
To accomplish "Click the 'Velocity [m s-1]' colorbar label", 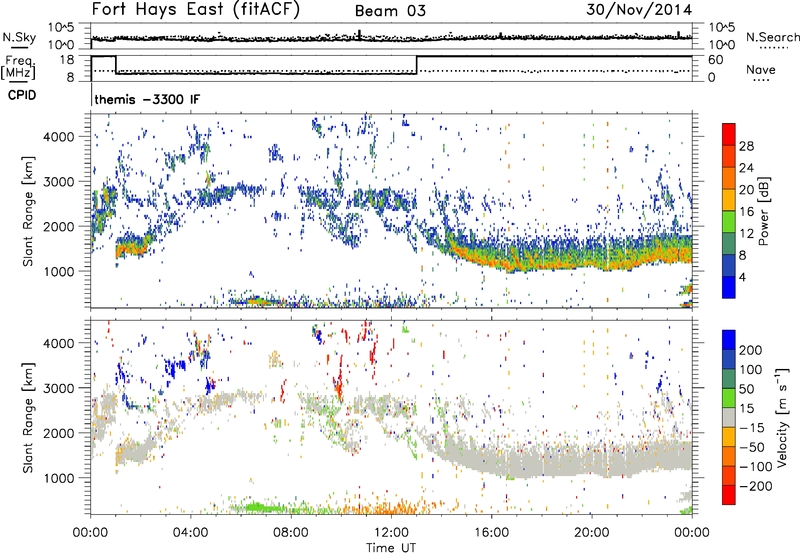I will 782,417.
